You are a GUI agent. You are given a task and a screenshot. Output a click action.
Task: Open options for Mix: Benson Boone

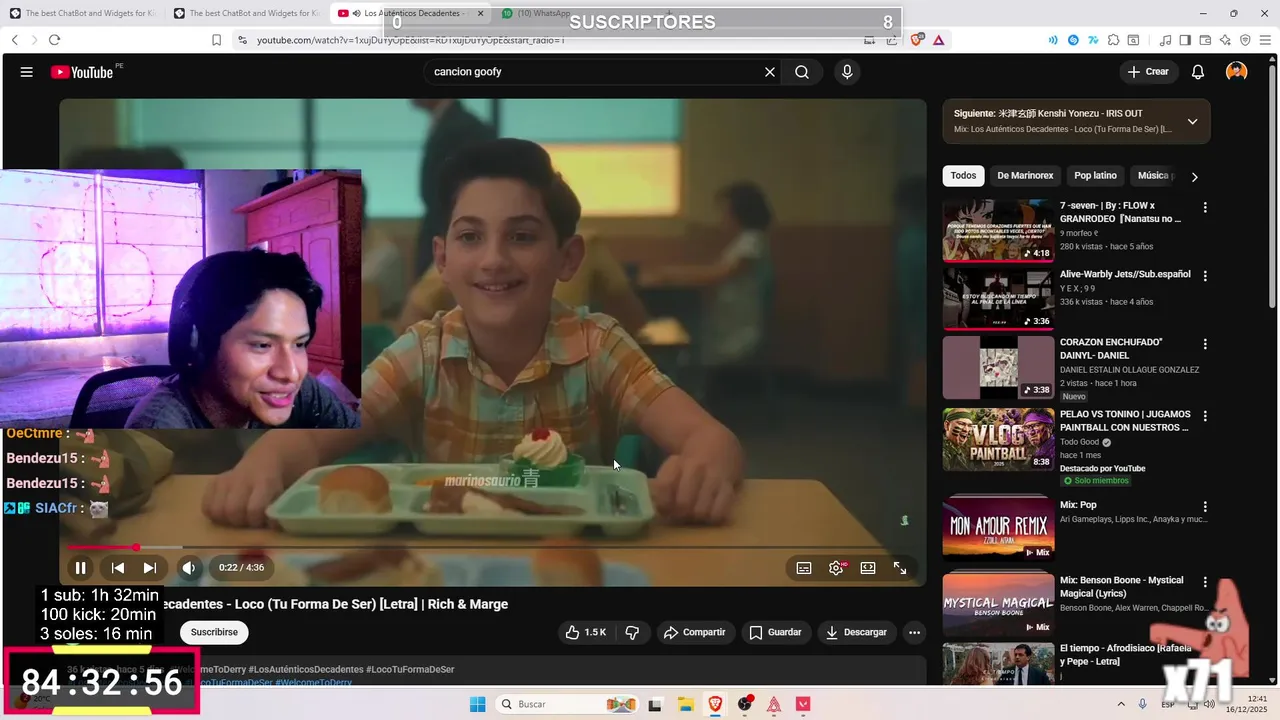coord(1205,582)
